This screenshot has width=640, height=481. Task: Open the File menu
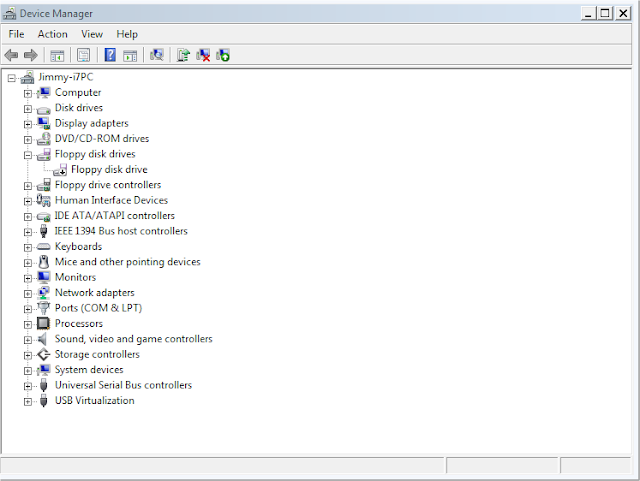(16, 34)
